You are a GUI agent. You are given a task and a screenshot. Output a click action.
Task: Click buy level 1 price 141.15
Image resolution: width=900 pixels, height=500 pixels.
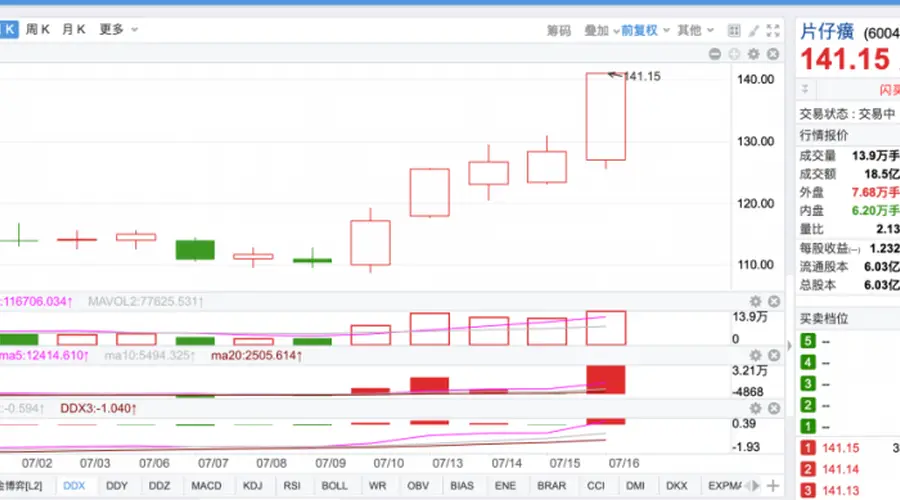[x=840, y=448]
